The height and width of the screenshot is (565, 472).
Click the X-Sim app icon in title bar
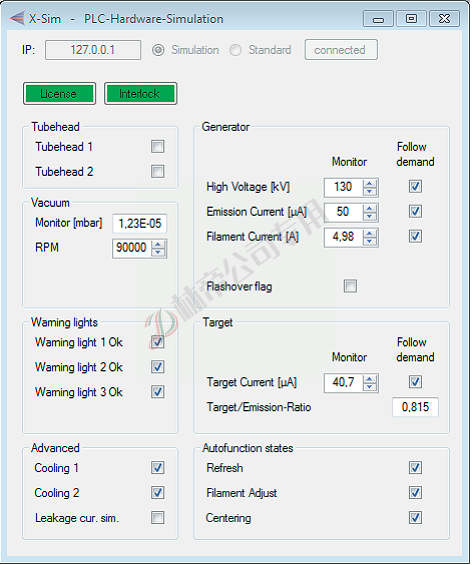coord(17,18)
